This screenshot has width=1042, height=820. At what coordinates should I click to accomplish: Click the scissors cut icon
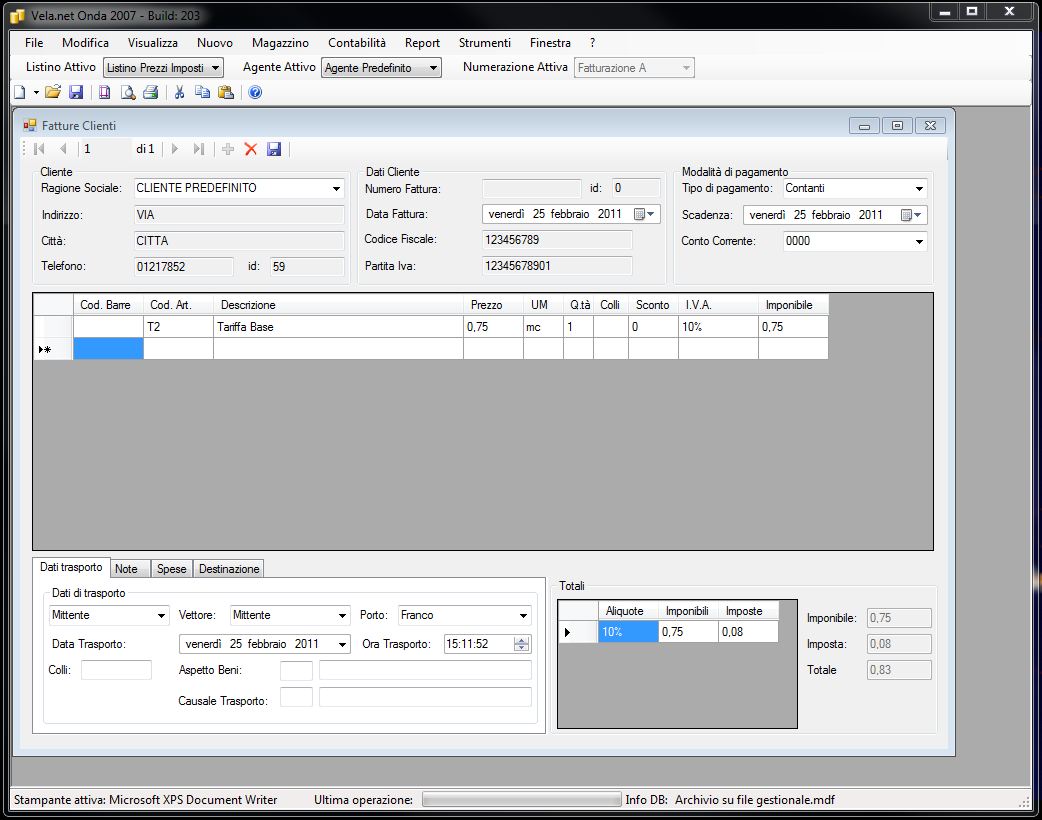[x=180, y=92]
